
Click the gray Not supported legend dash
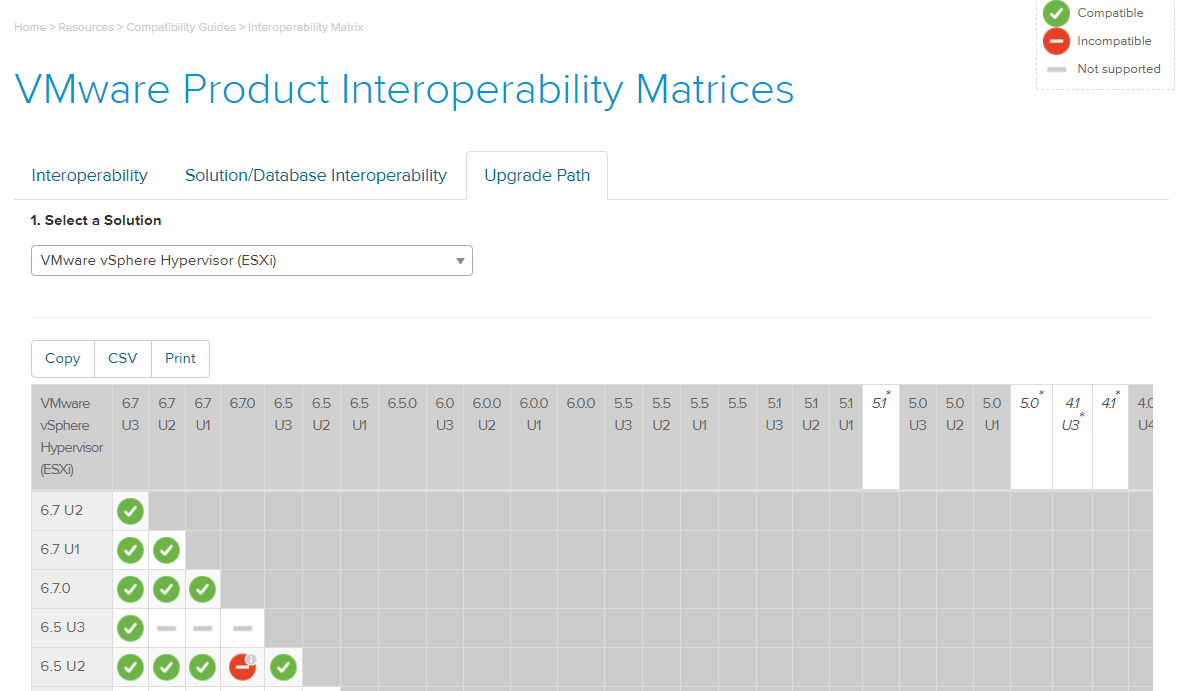1056,69
